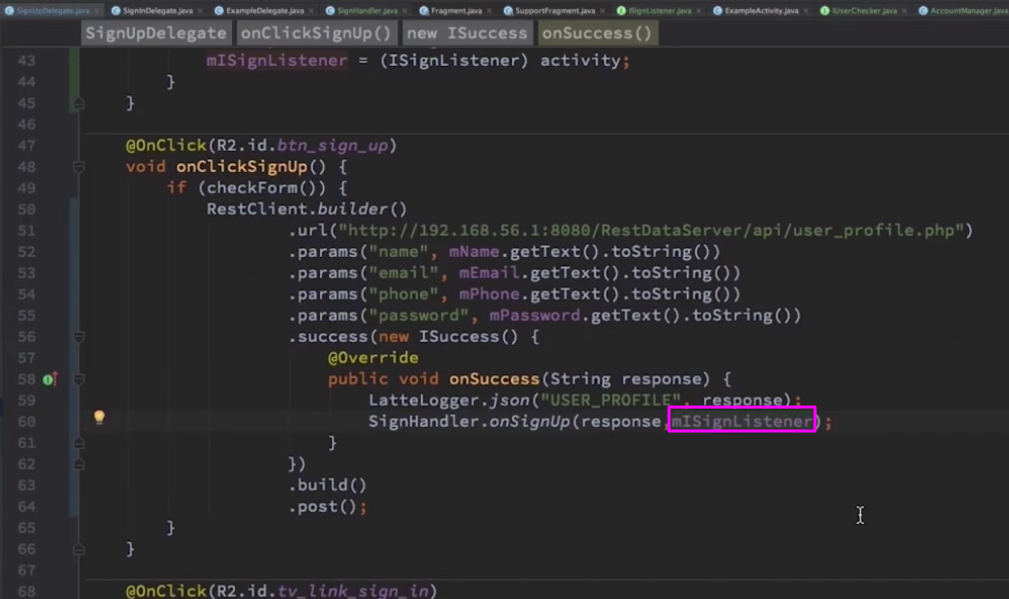Open the SignInDelegate.java tab
The height and width of the screenshot is (599, 1009).
157,10
